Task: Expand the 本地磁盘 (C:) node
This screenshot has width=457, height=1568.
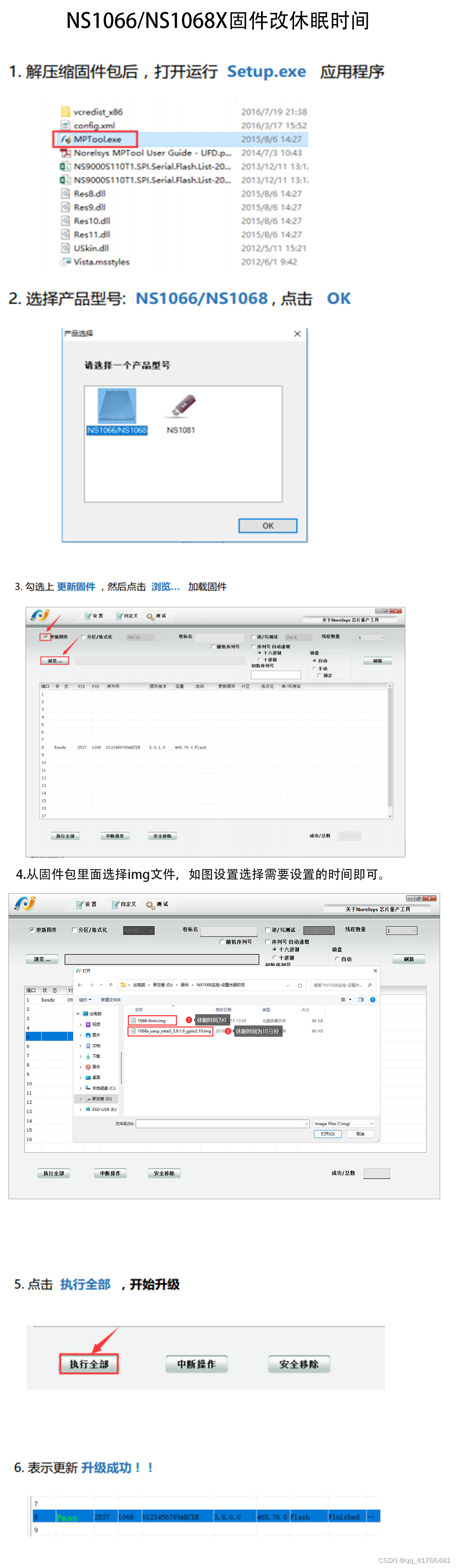Action: (80, 1088)
